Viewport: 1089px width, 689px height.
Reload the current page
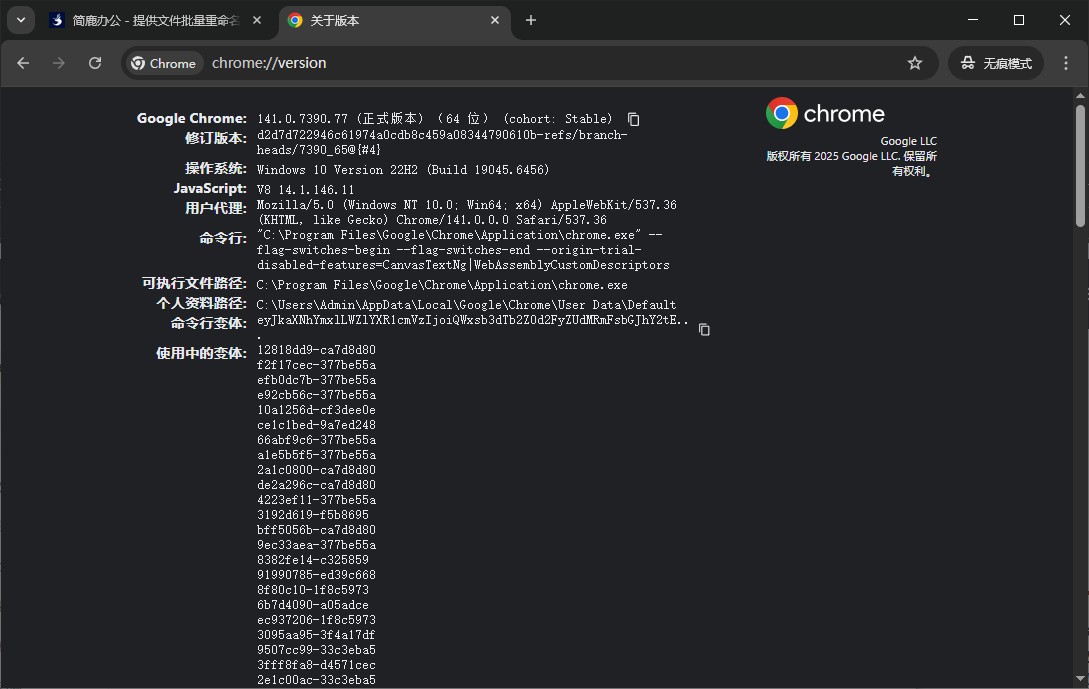click(95, 62)
